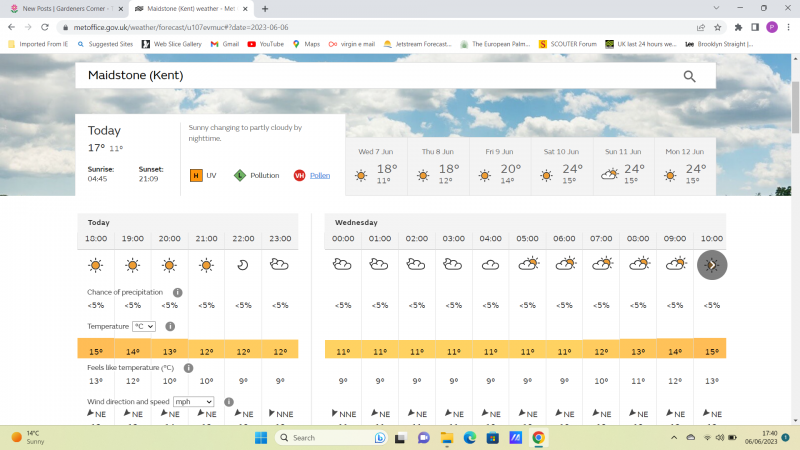
Task: Open the Jetstream Forecast bookmark
Action: (417, 44)
